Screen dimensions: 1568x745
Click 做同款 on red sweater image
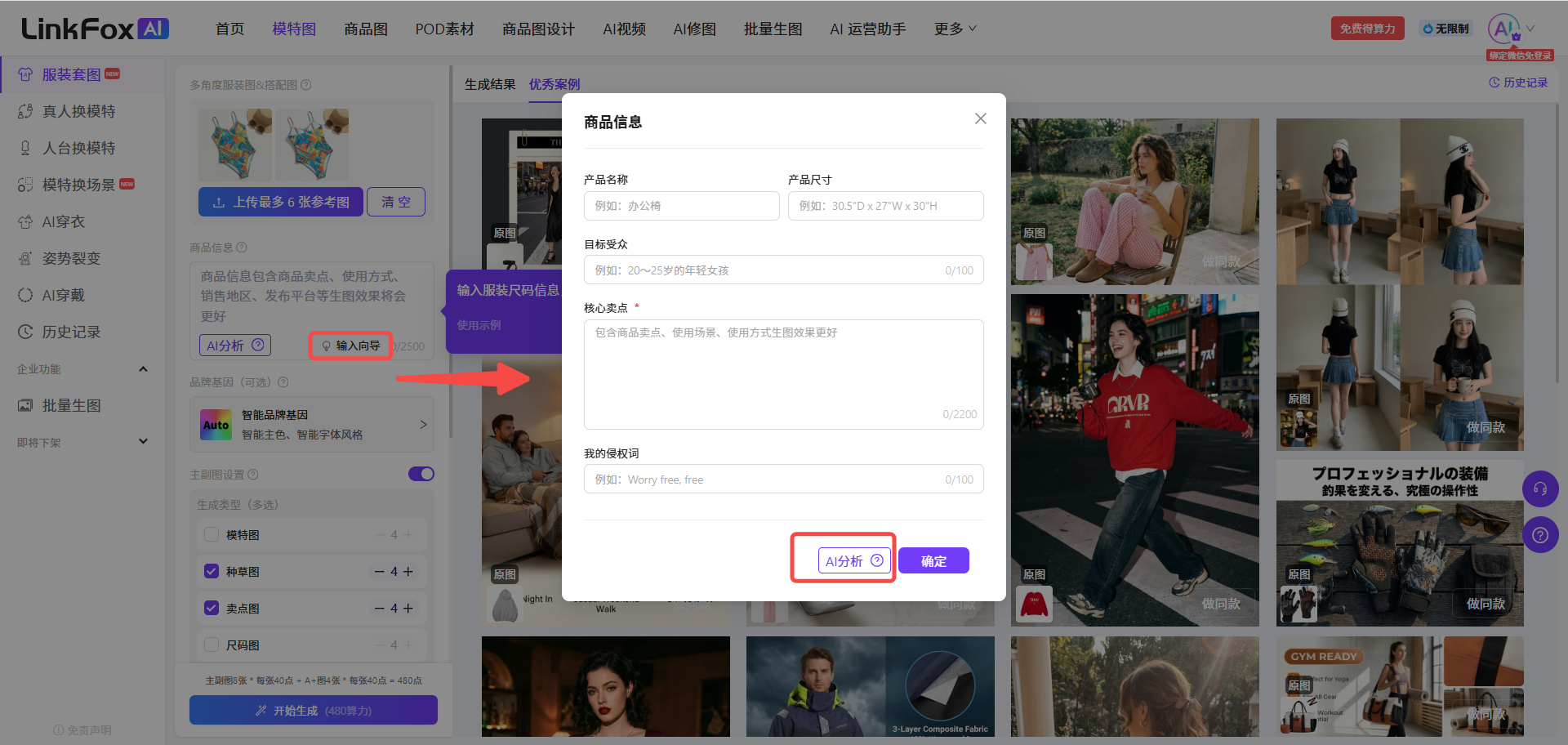[1221, 604]
